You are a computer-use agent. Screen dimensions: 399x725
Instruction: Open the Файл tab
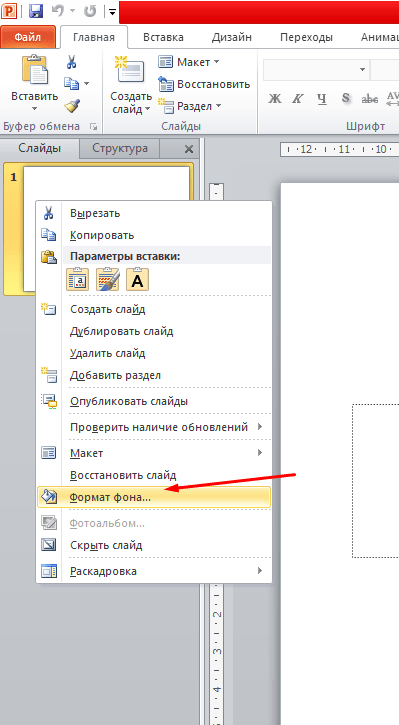point(28,37)
